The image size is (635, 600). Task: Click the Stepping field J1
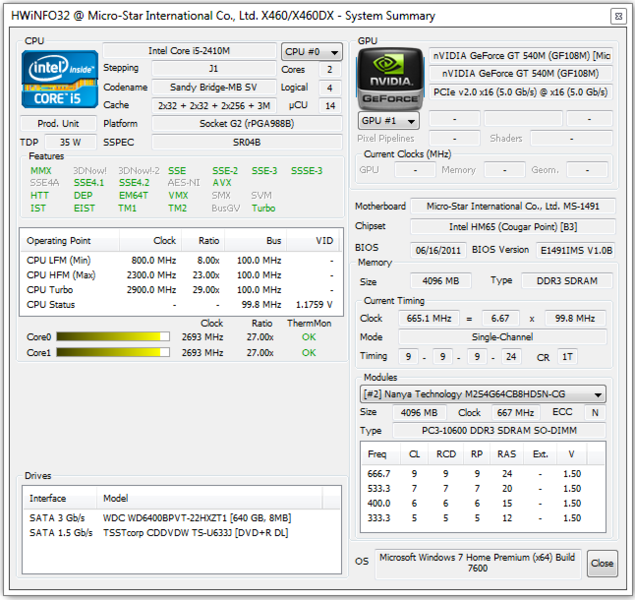pyautogui.click(x=213, y=69)
